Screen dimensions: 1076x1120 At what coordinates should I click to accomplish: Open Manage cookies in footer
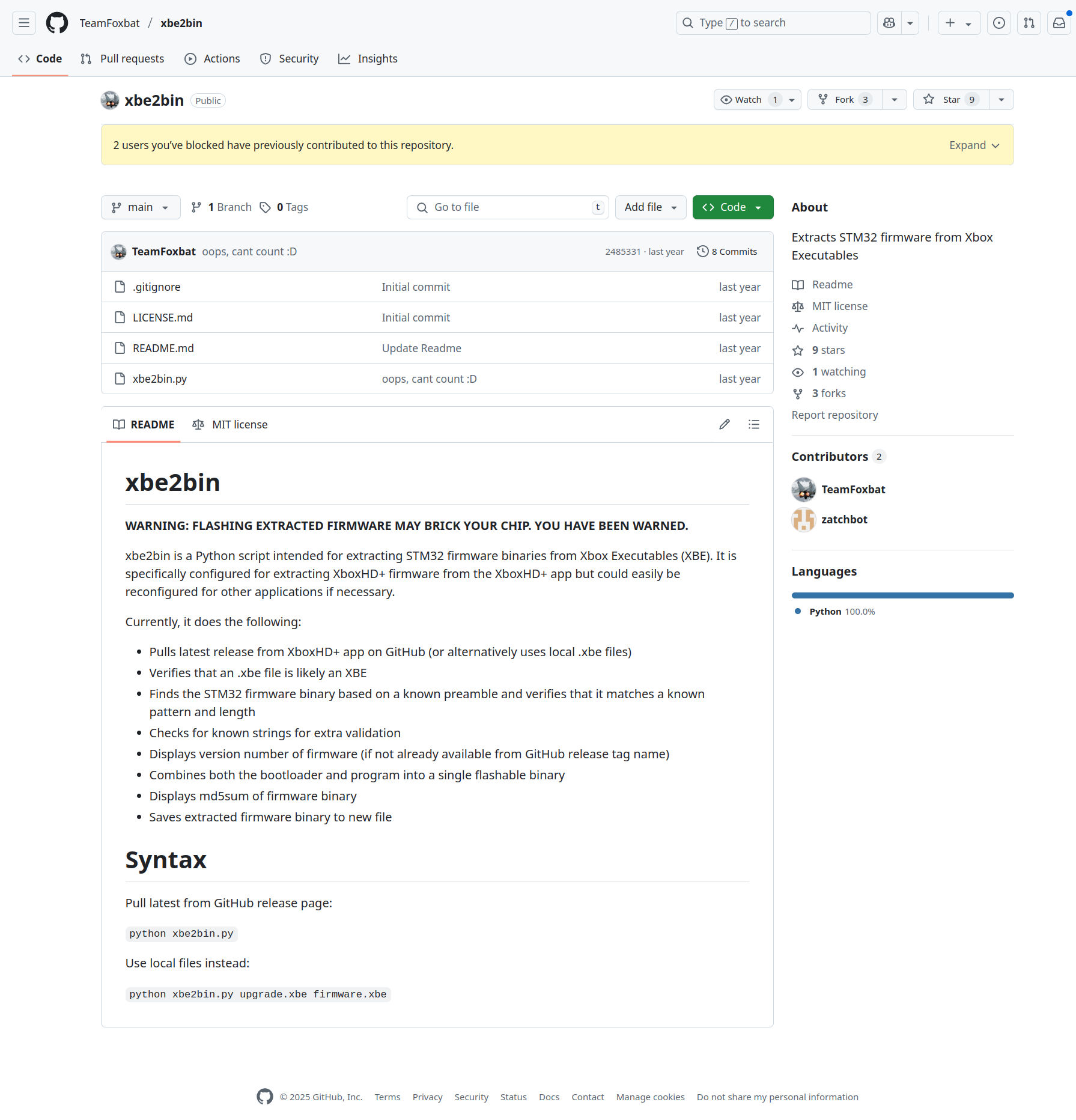point(651,1097)
